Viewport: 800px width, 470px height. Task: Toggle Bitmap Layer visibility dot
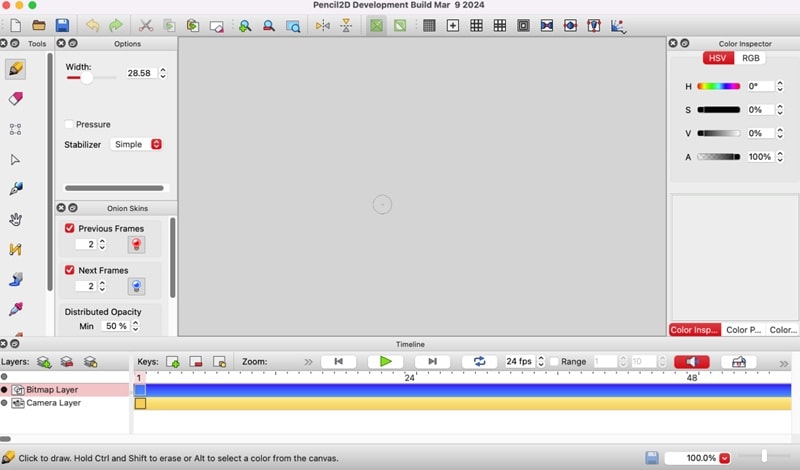(x=4, y=389)
